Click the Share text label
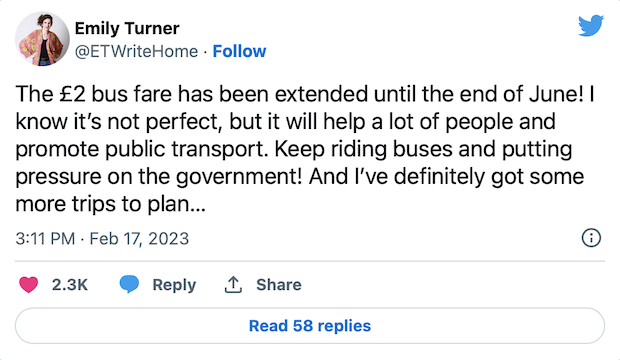This screenshot has height=360, width=620. pos(279,285)
